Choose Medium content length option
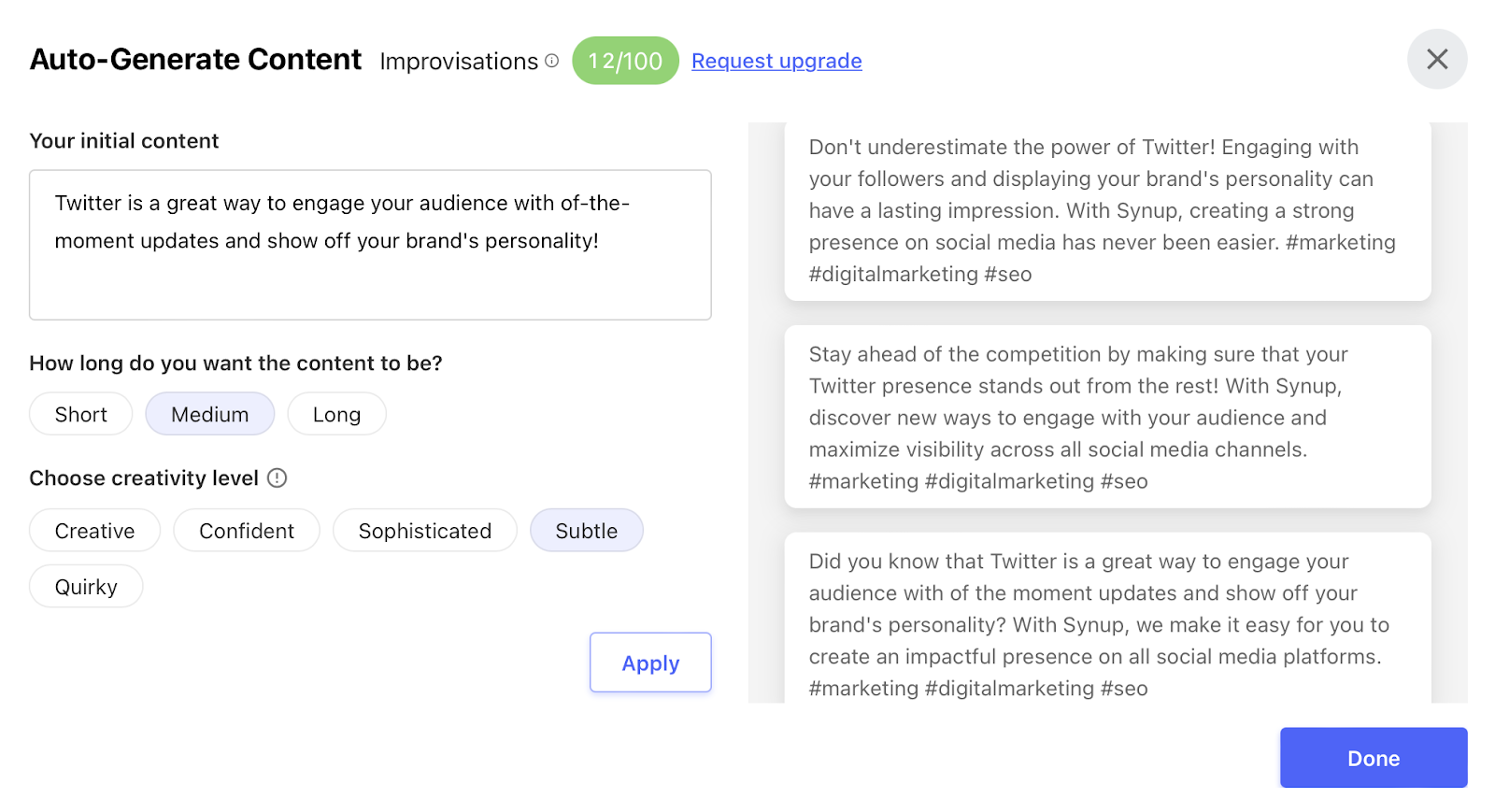Viewport: 1495px width, 812px height. point(210,414)
